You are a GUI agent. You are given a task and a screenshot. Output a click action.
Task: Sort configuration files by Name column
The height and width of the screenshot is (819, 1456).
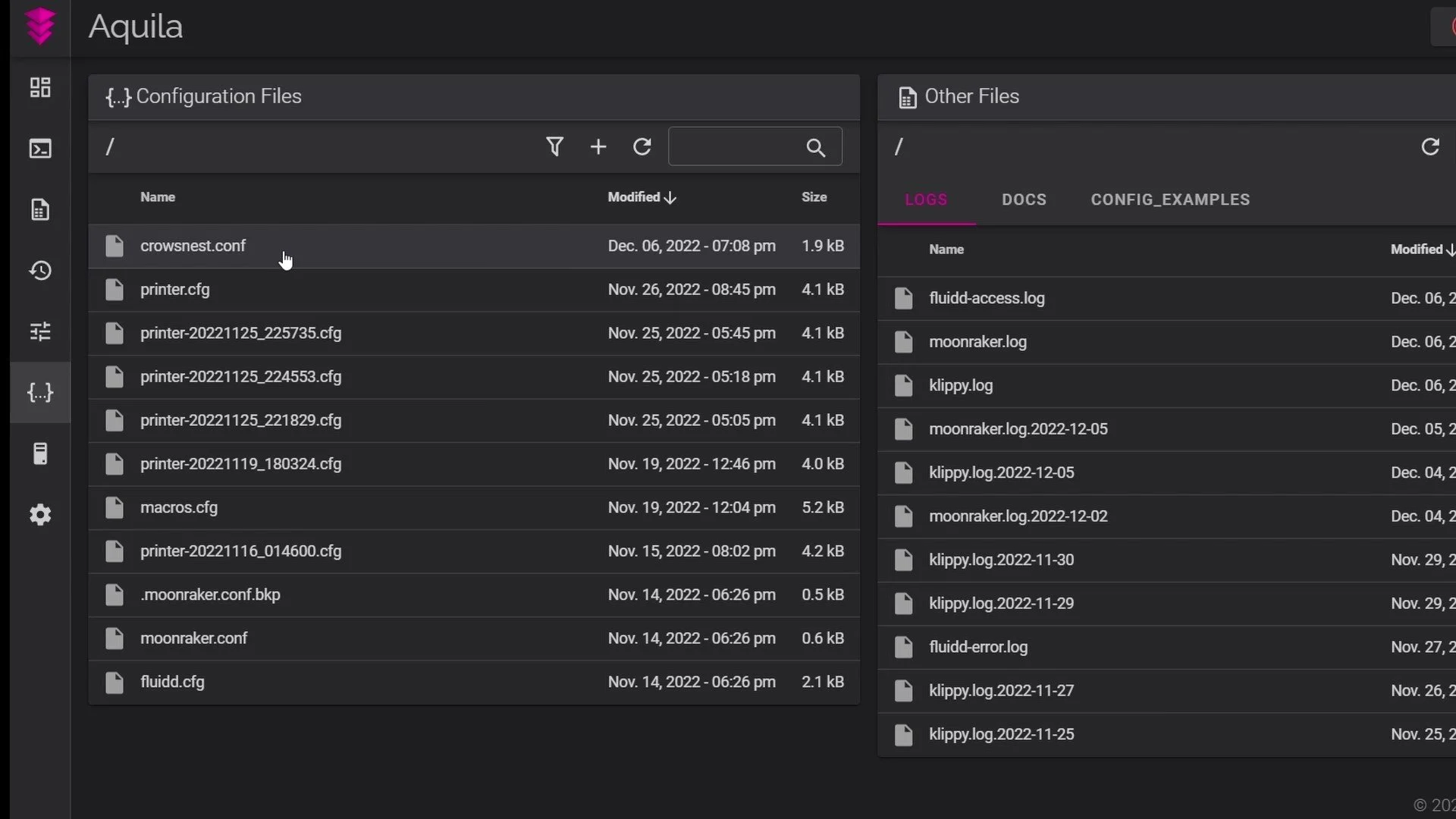pos(158,197)
